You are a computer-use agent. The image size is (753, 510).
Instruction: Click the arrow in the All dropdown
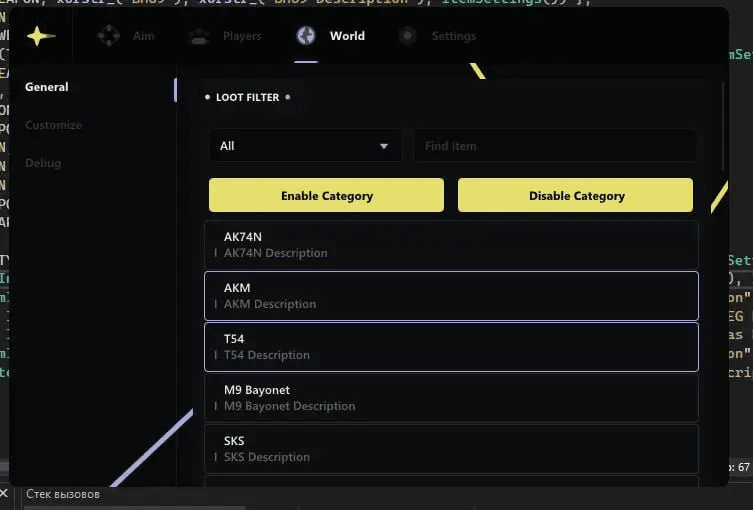pos(384,146)
